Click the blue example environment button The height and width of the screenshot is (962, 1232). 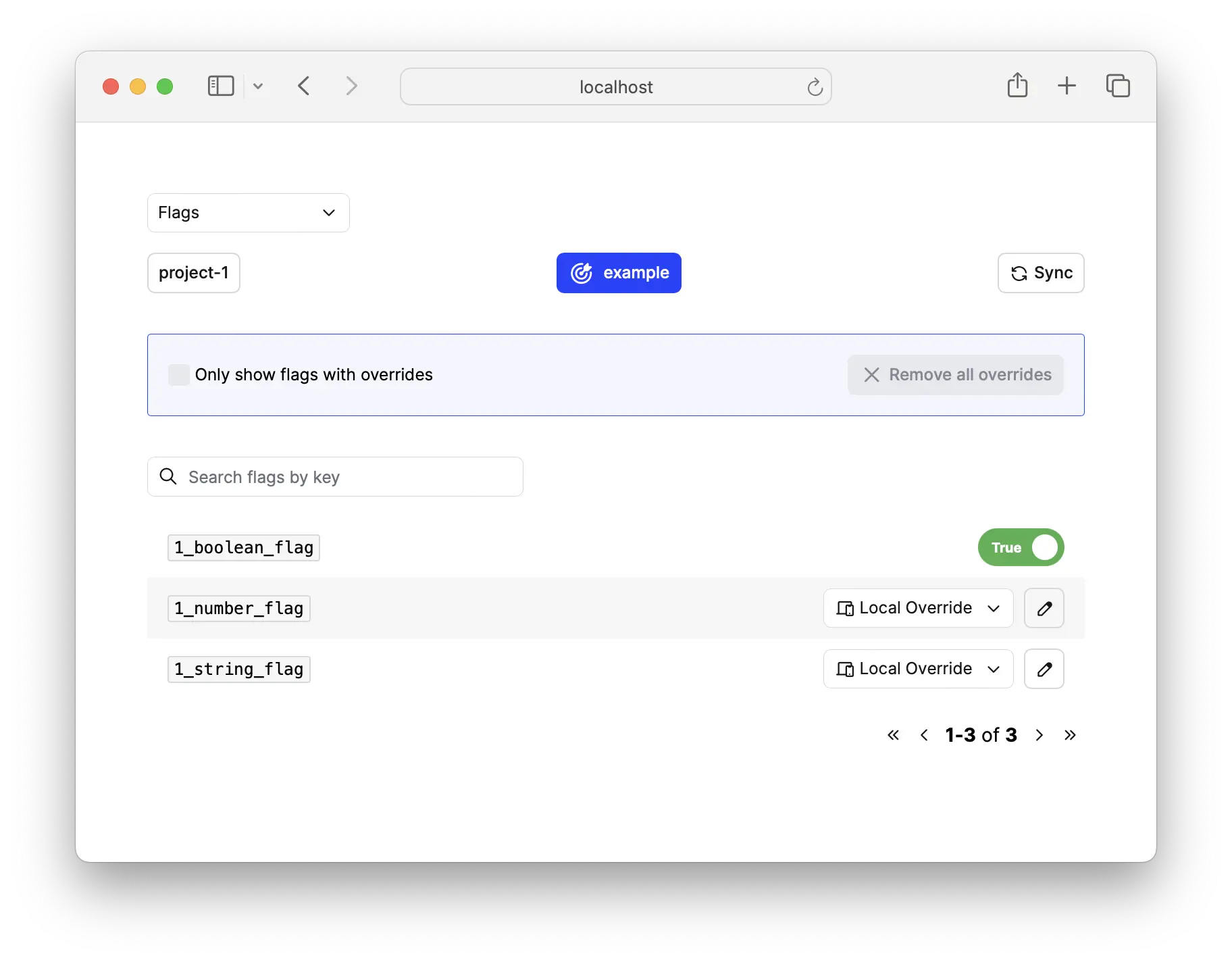619,273
